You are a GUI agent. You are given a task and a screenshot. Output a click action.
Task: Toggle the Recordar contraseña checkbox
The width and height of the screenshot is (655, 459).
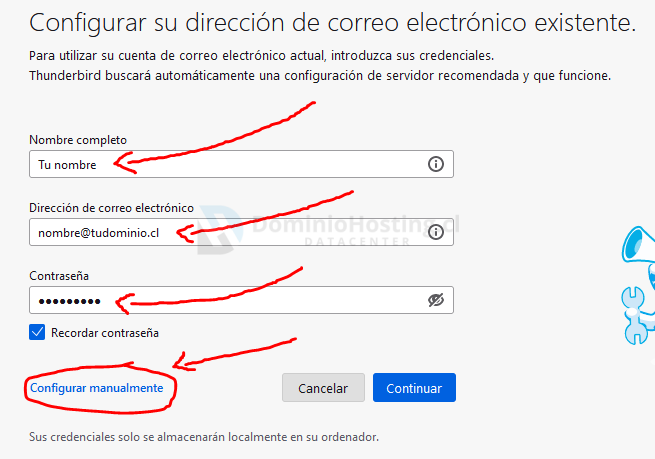[x=38, y=332]
